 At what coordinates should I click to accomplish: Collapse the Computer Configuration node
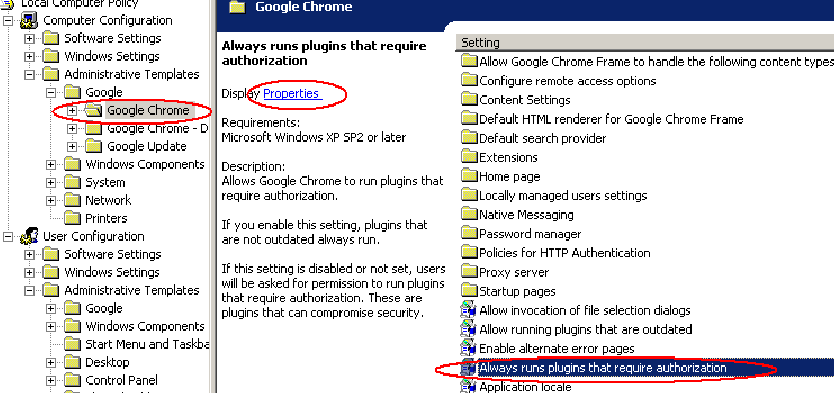pyautogui.click(x=8, y=21)
